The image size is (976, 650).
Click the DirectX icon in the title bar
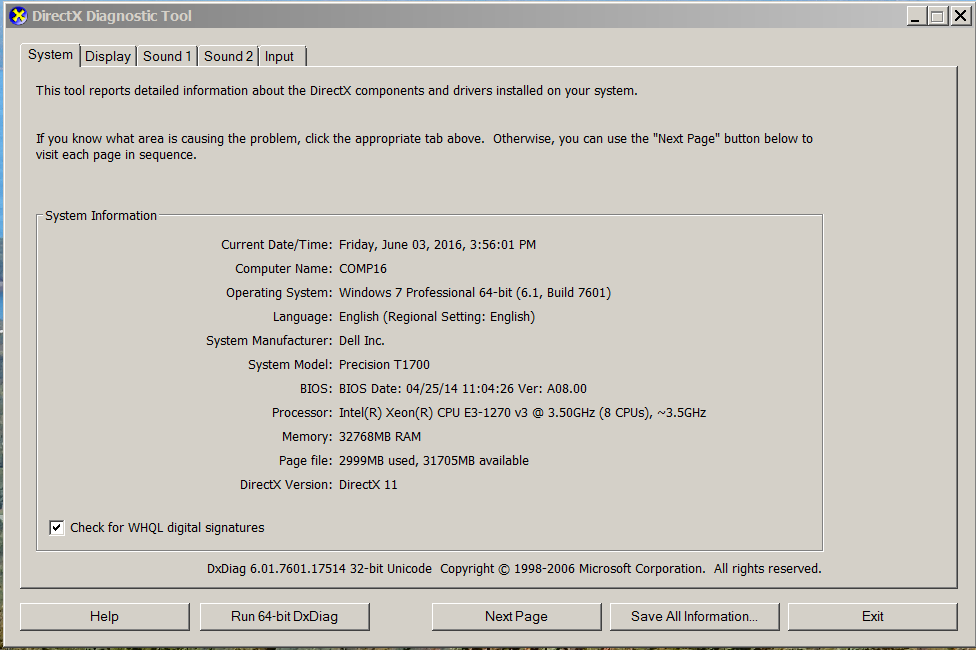(x=16, y=15)
